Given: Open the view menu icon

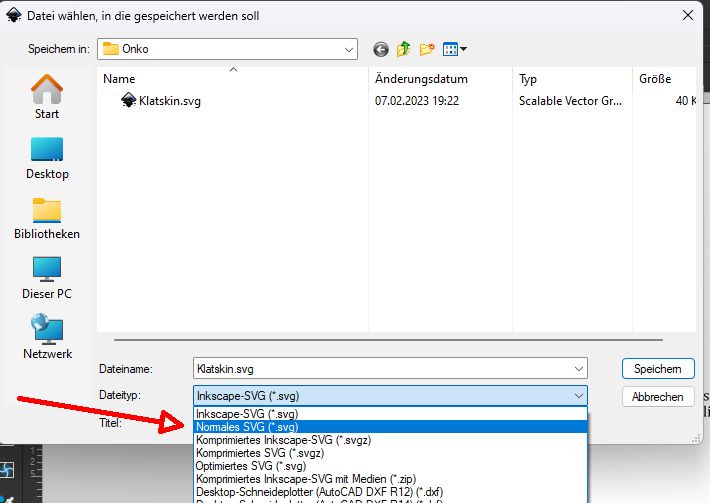Looking at the screenshot, I should (455, 49).
